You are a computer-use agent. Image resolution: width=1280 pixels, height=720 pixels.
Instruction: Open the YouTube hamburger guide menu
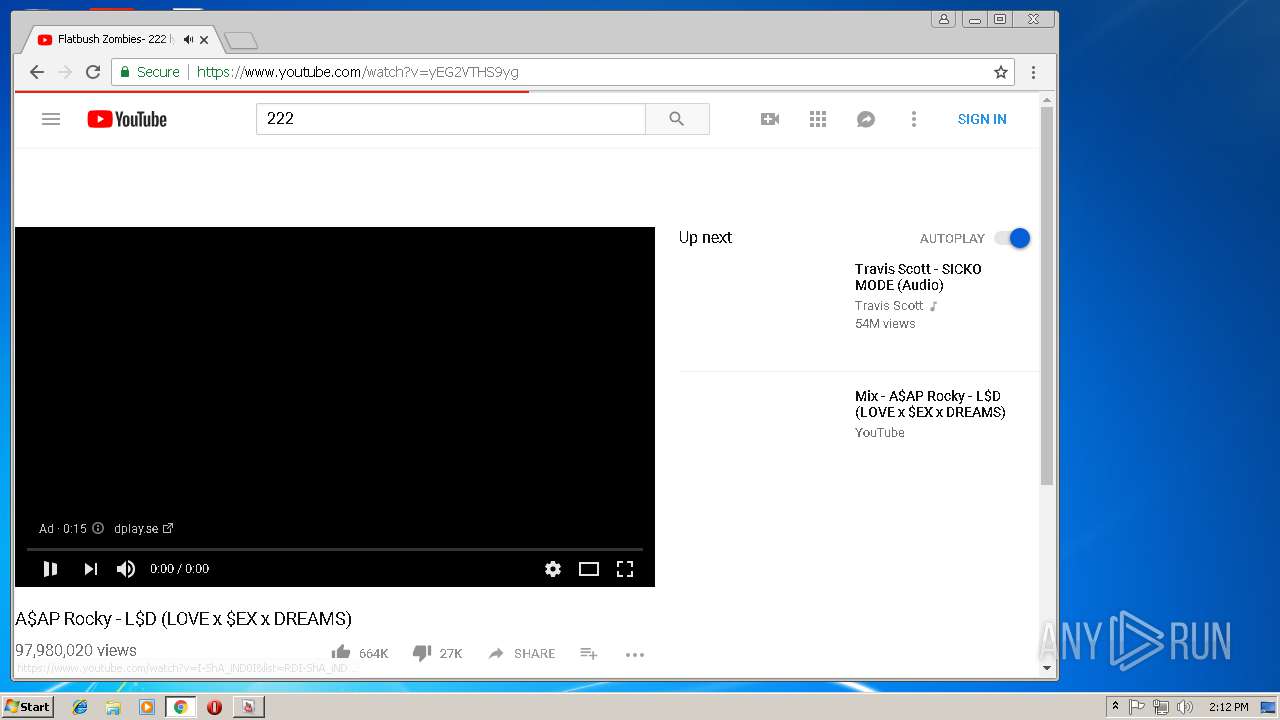51,119
